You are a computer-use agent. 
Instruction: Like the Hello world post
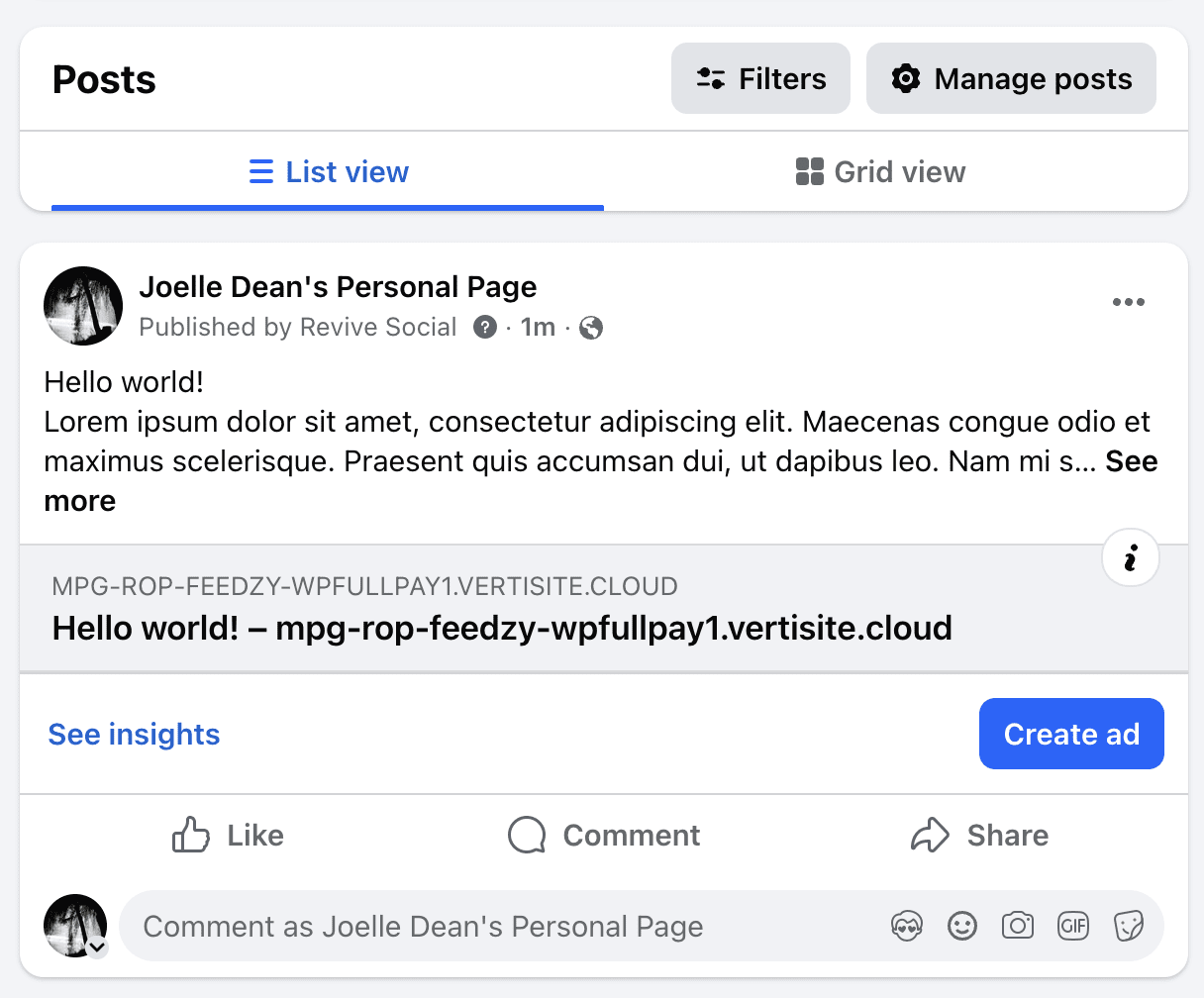[229, 836]
